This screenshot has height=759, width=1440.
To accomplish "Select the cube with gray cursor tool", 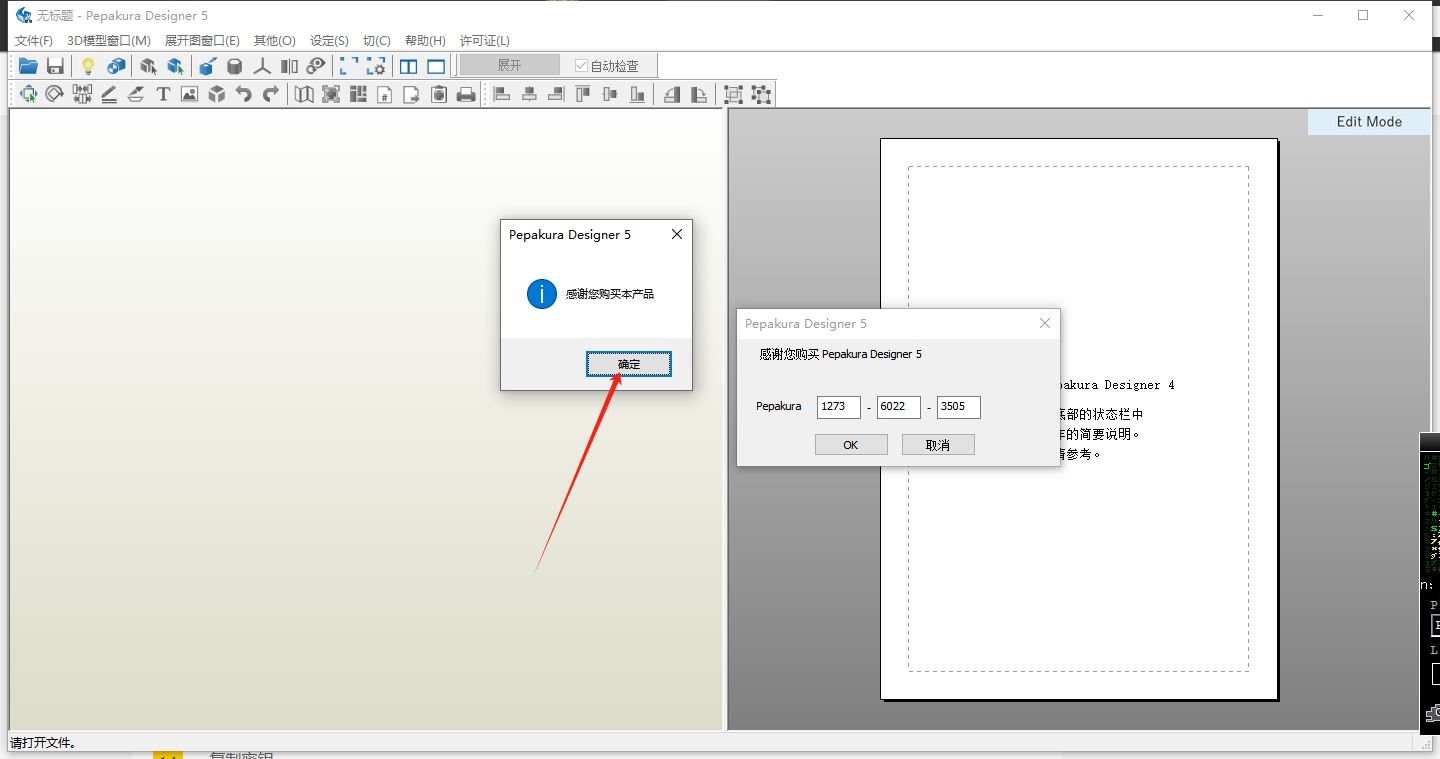I will [148, 66].
